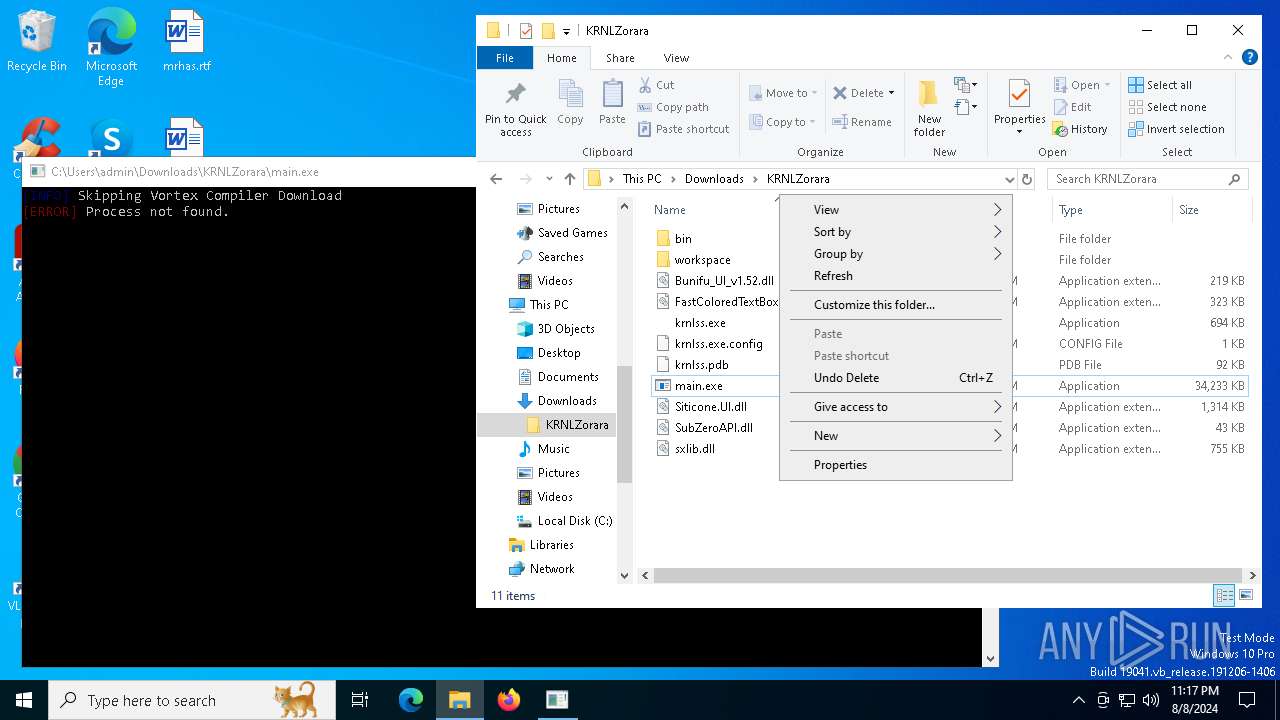Viewport: 1280px width, 720px height.
Task: Choose Customize this folder
Action: (x=895, y=305)
